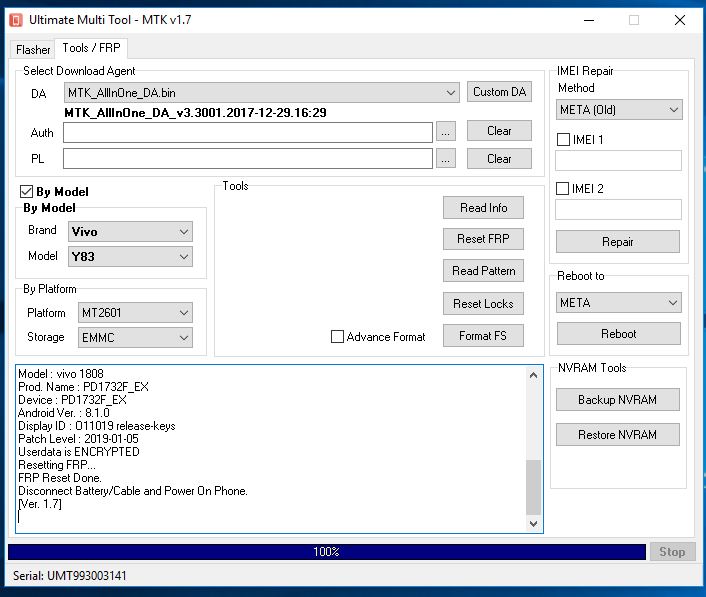The width and height of the screenshot is (706, 597).
Task: Click the log scrollbar thumb
Action: [534, 487]
